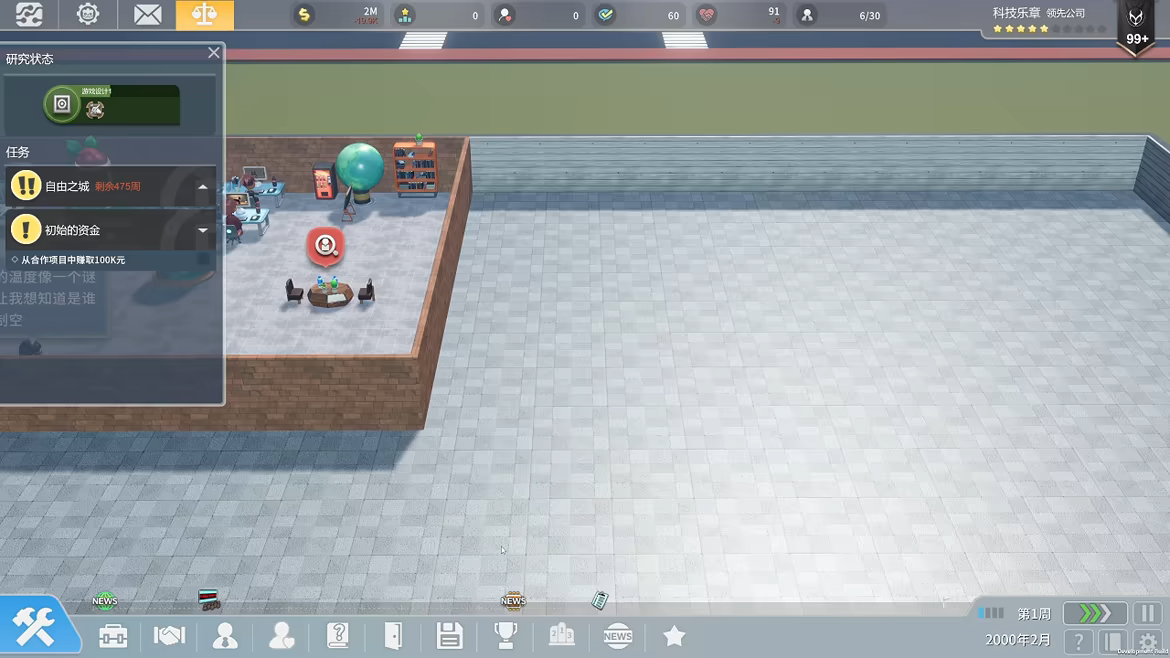The height and width of the screenshot is (658, 1170).
Task: Open the NEWS globe icon in bottom bar
Action: click(618, 636)
